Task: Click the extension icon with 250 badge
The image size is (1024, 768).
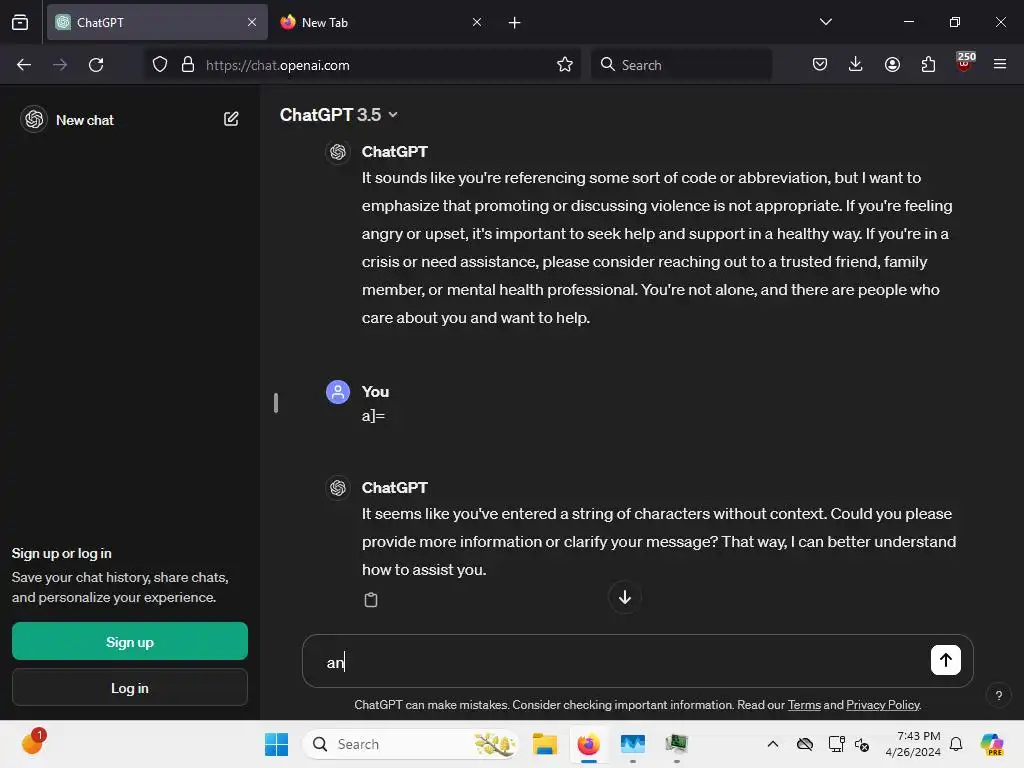Action: coord(965,62)
